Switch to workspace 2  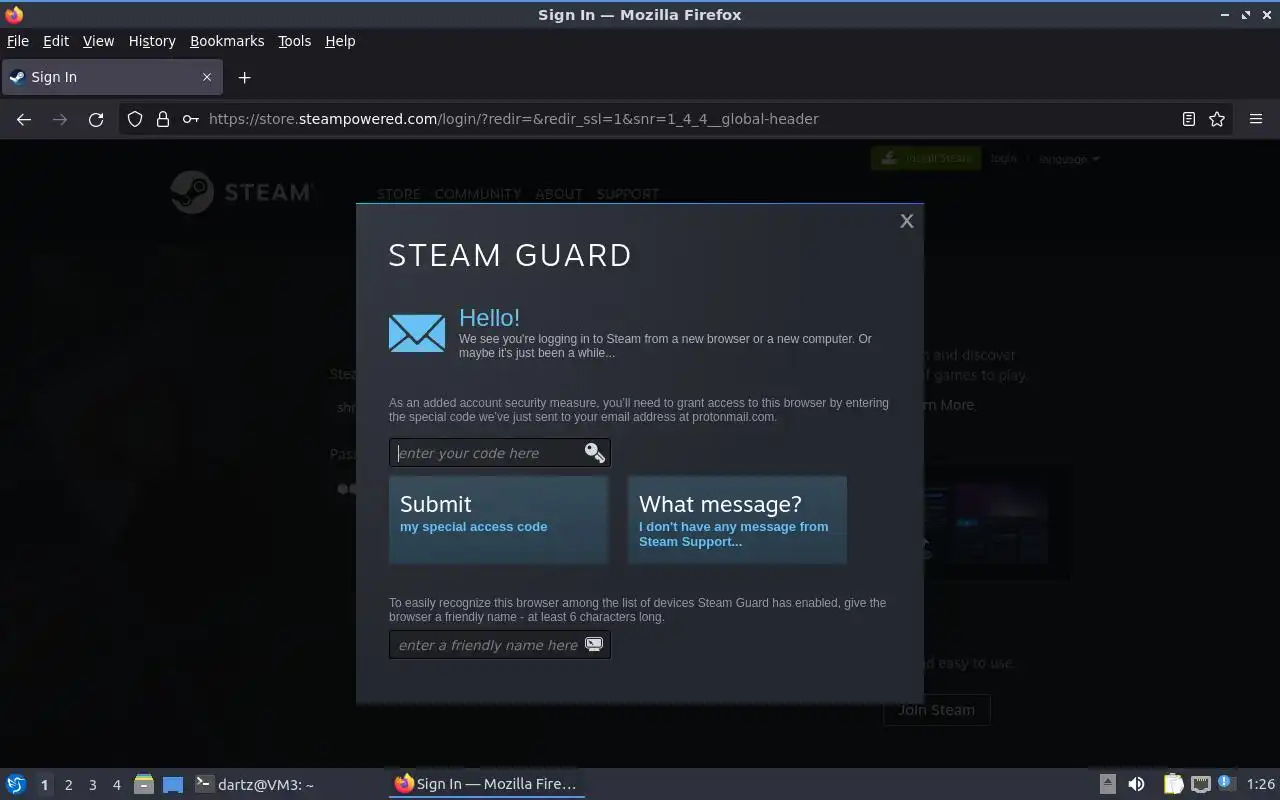68,785
